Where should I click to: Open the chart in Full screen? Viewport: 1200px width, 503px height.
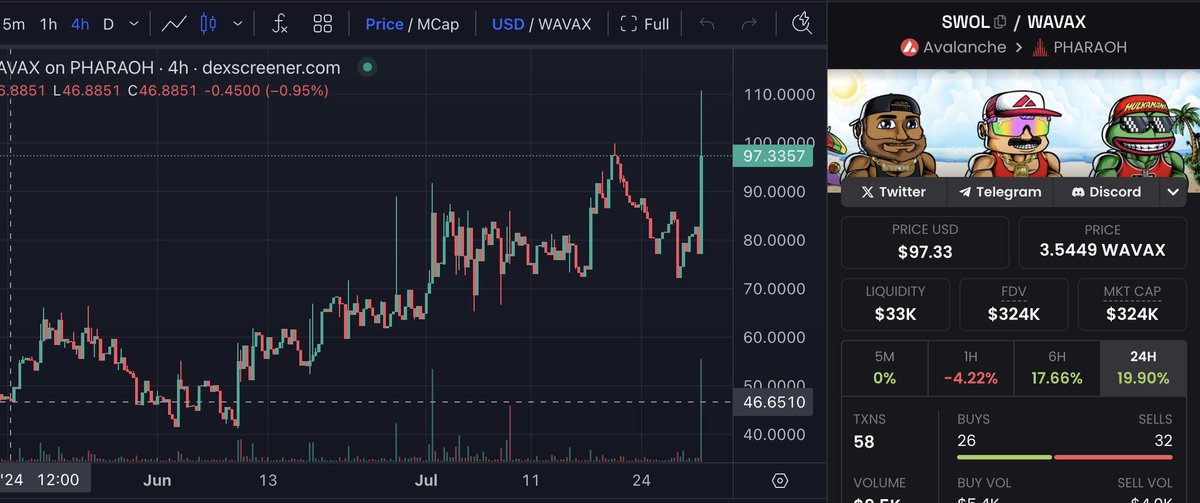(644, 24)
